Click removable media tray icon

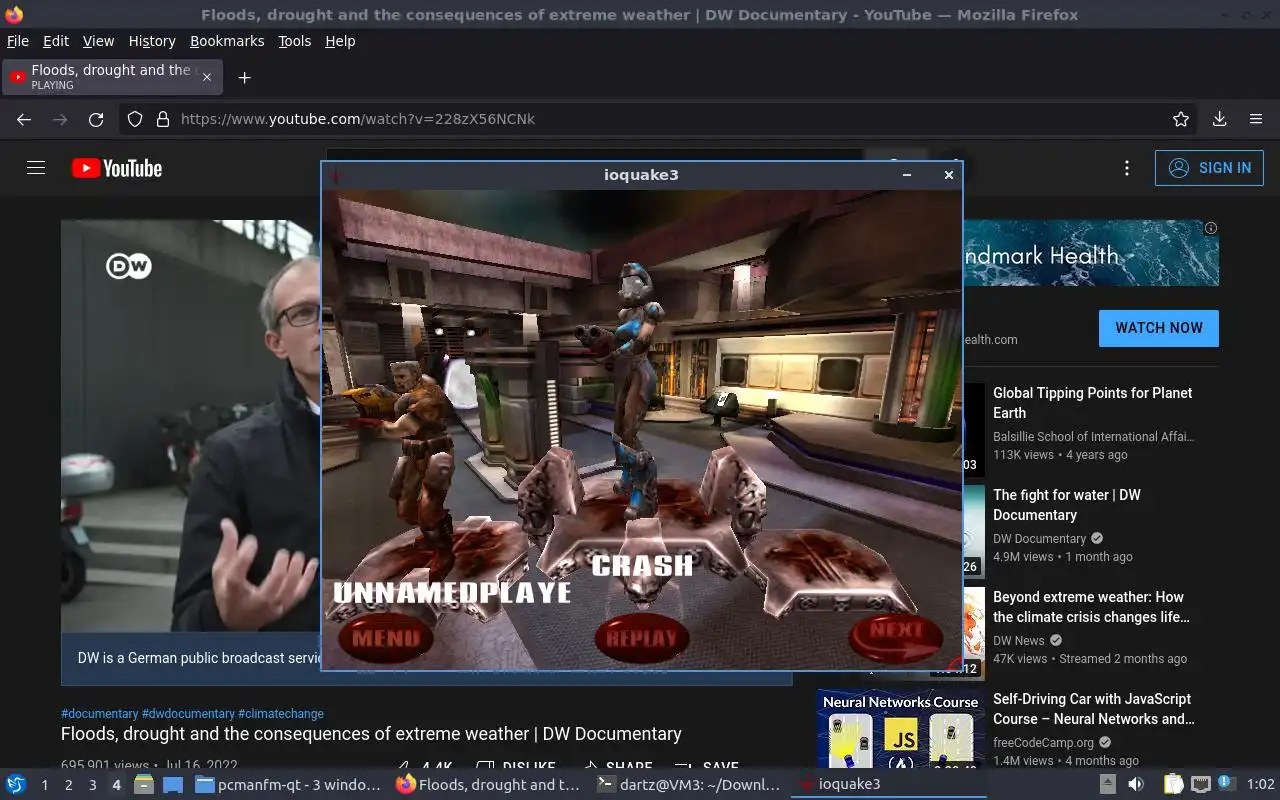1108,785
